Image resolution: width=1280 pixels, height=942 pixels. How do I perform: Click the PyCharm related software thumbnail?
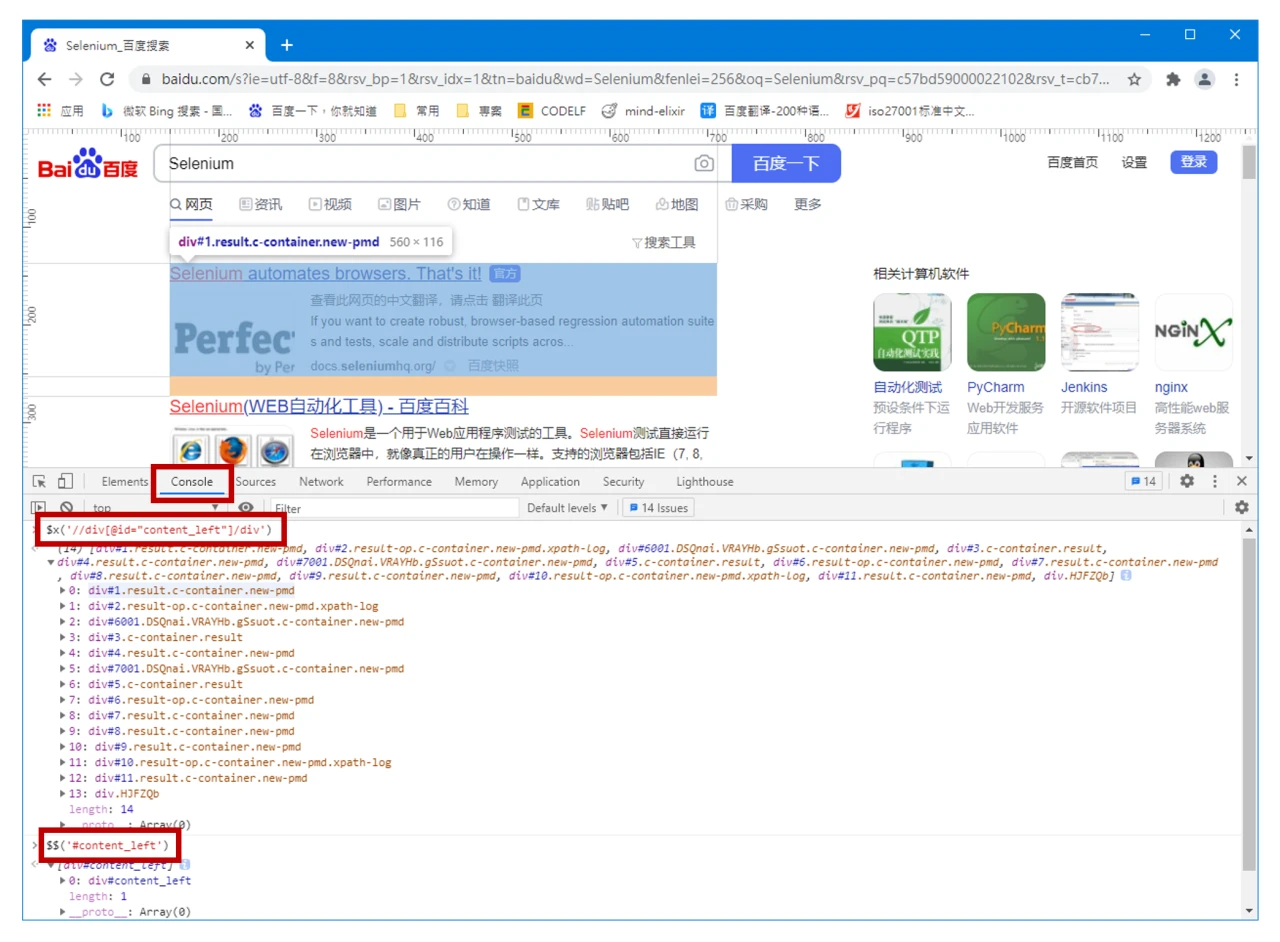(x=1006, y=332)
